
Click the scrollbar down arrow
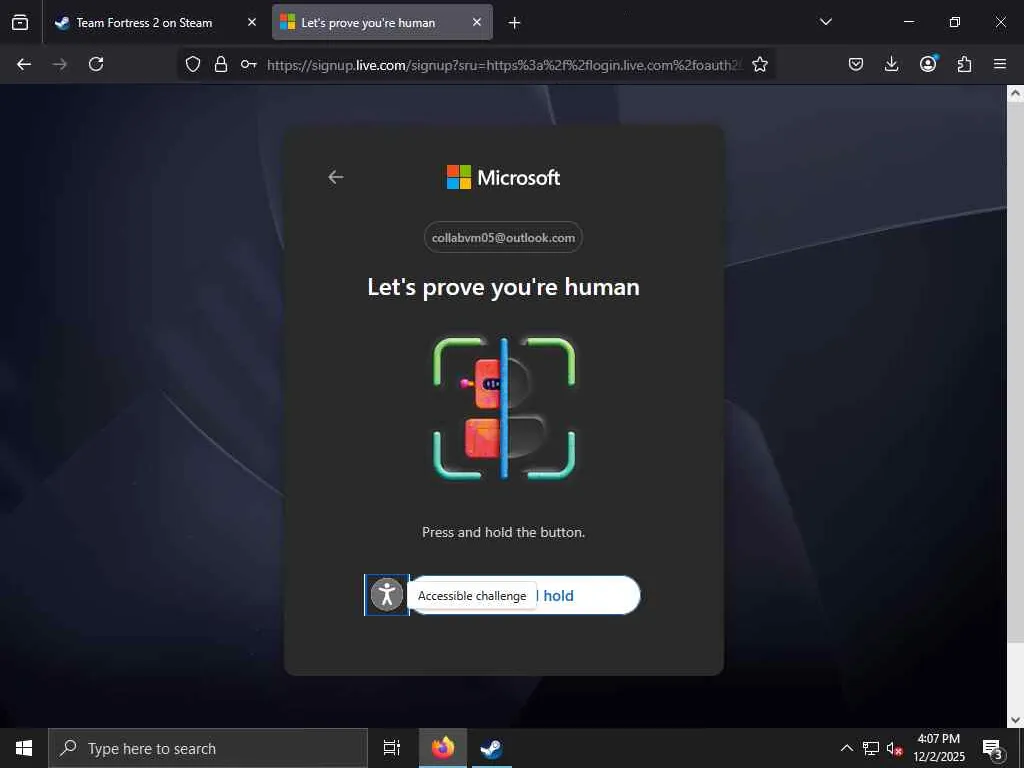click(1015, 720)
